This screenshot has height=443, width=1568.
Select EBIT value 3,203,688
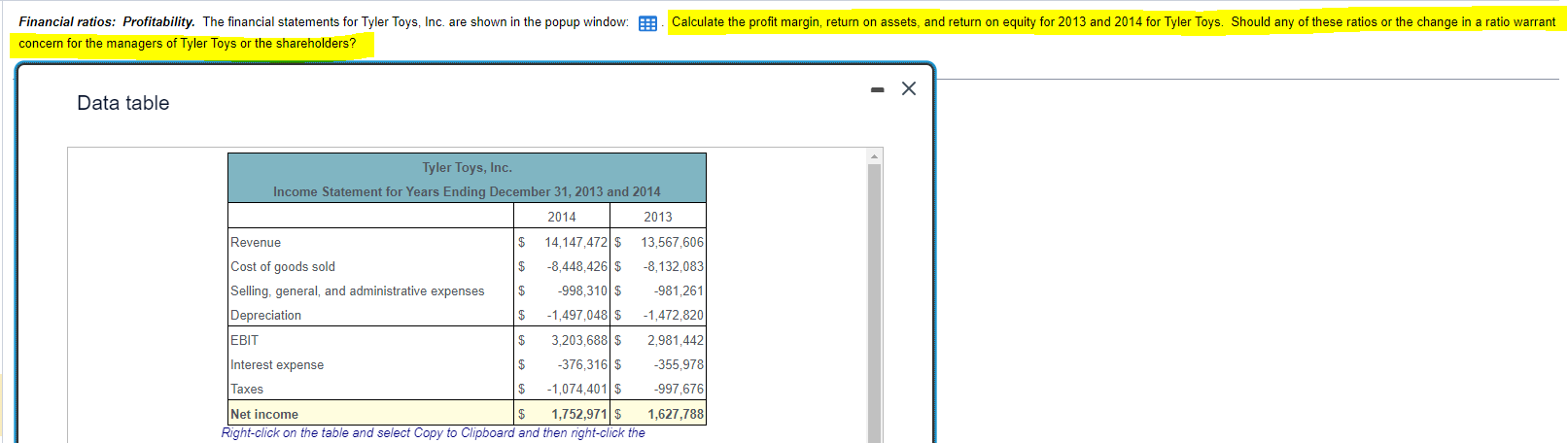pyautogui.click(x=579, y=340)
